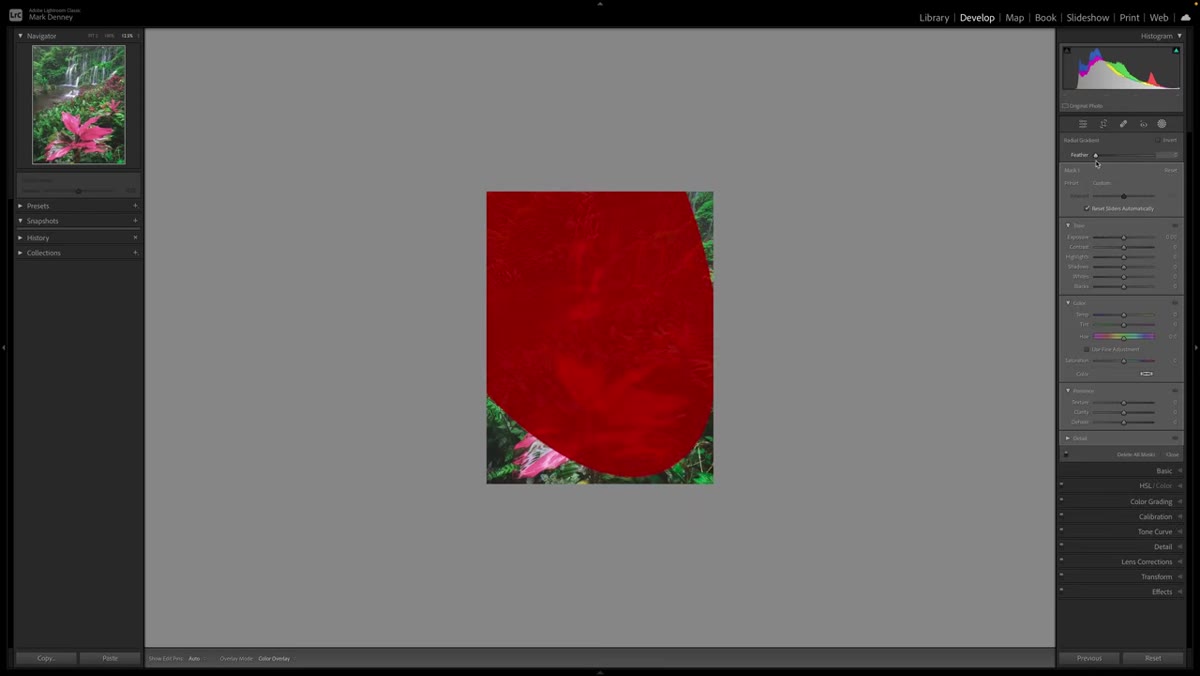
Task: Expand the History panel
Action: 20,238
